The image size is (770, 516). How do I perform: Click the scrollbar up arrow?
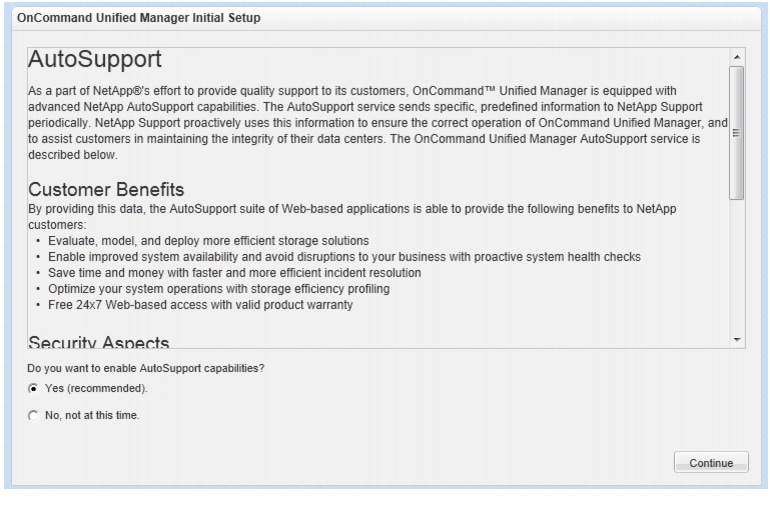point(738,56)
